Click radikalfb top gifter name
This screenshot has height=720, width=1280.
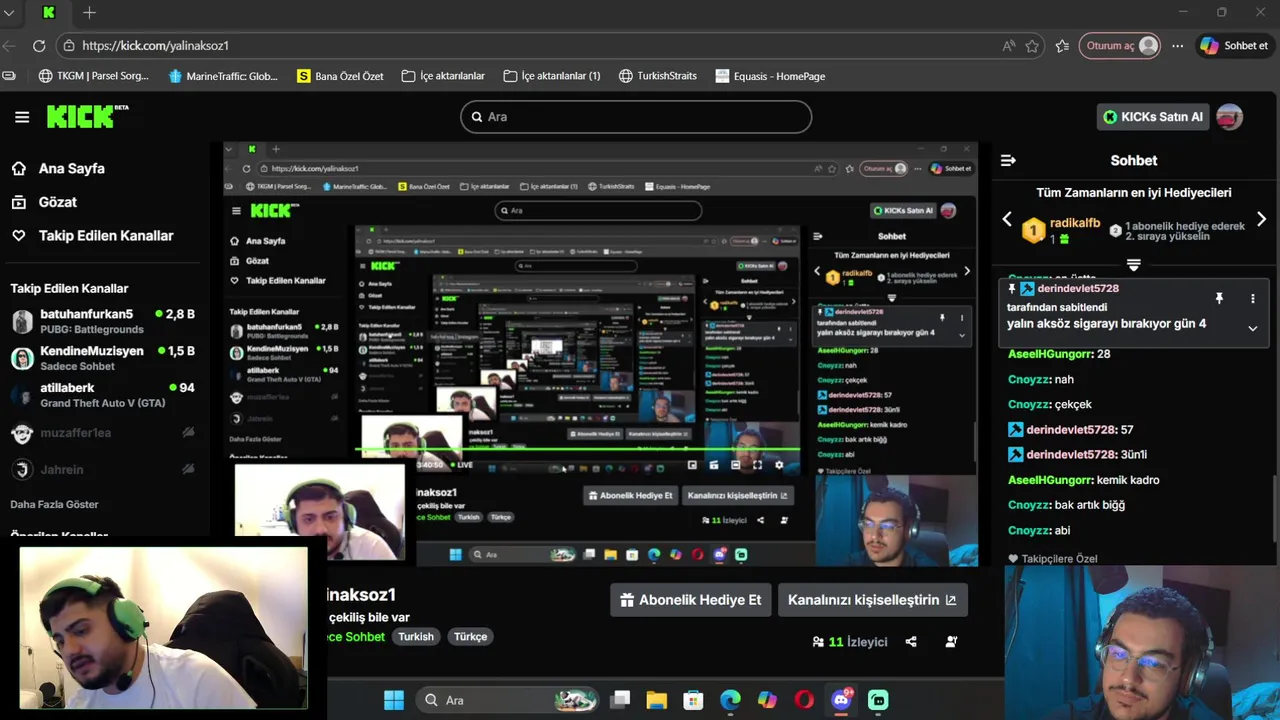[1075, 224]
